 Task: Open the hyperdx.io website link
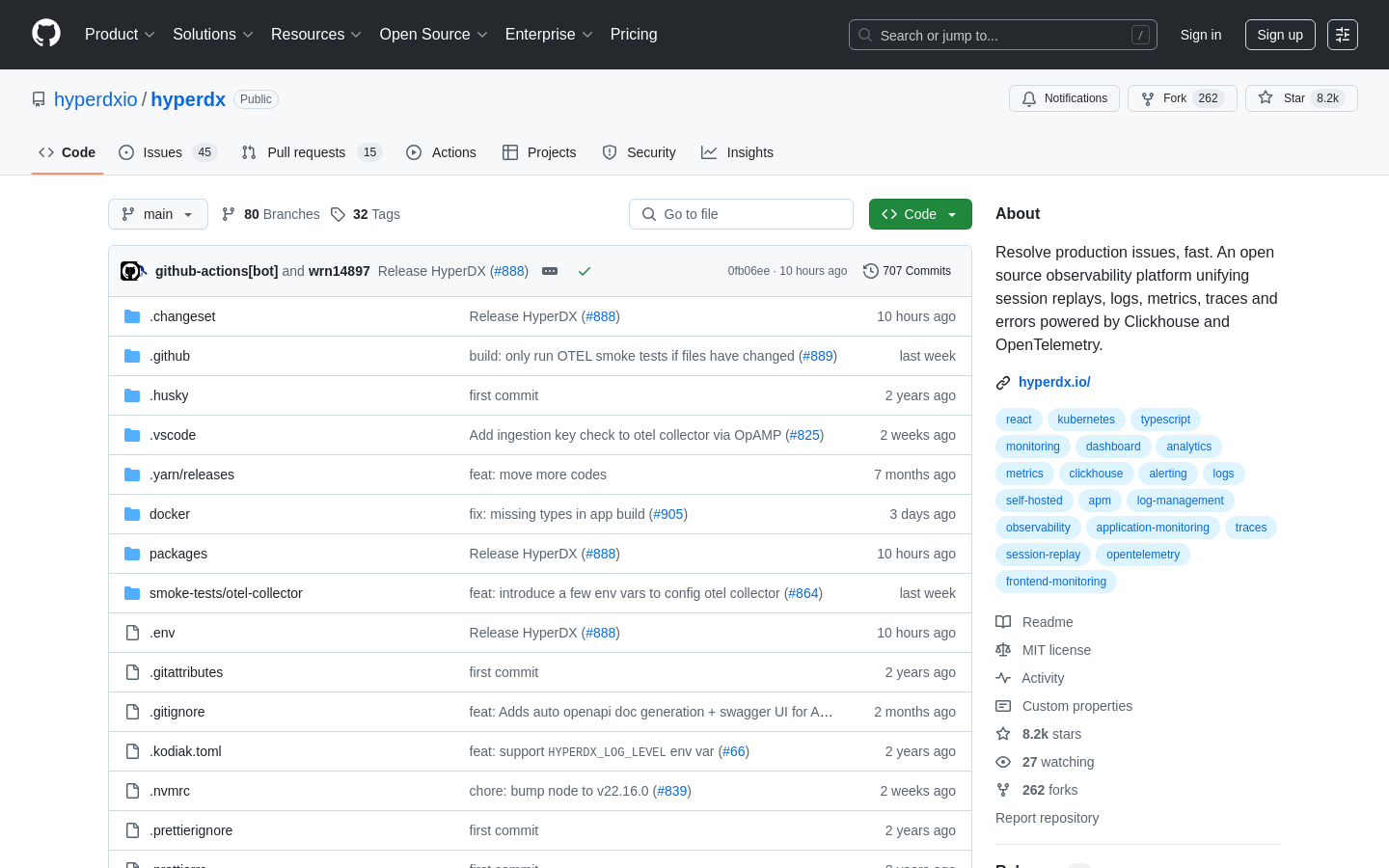(1054, 382)
